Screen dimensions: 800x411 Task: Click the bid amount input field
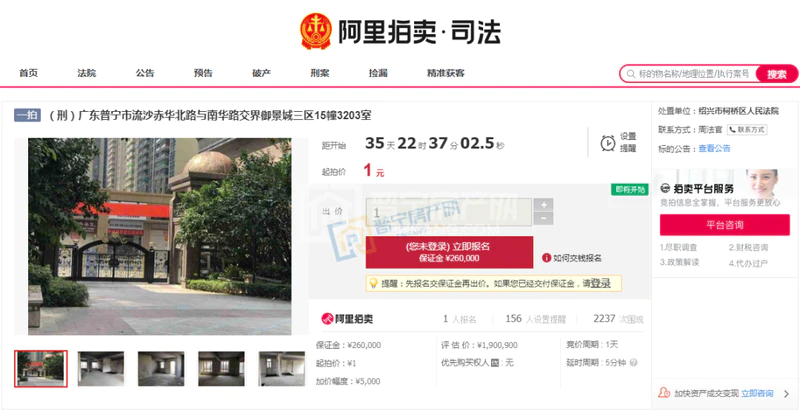click(449, 212)
